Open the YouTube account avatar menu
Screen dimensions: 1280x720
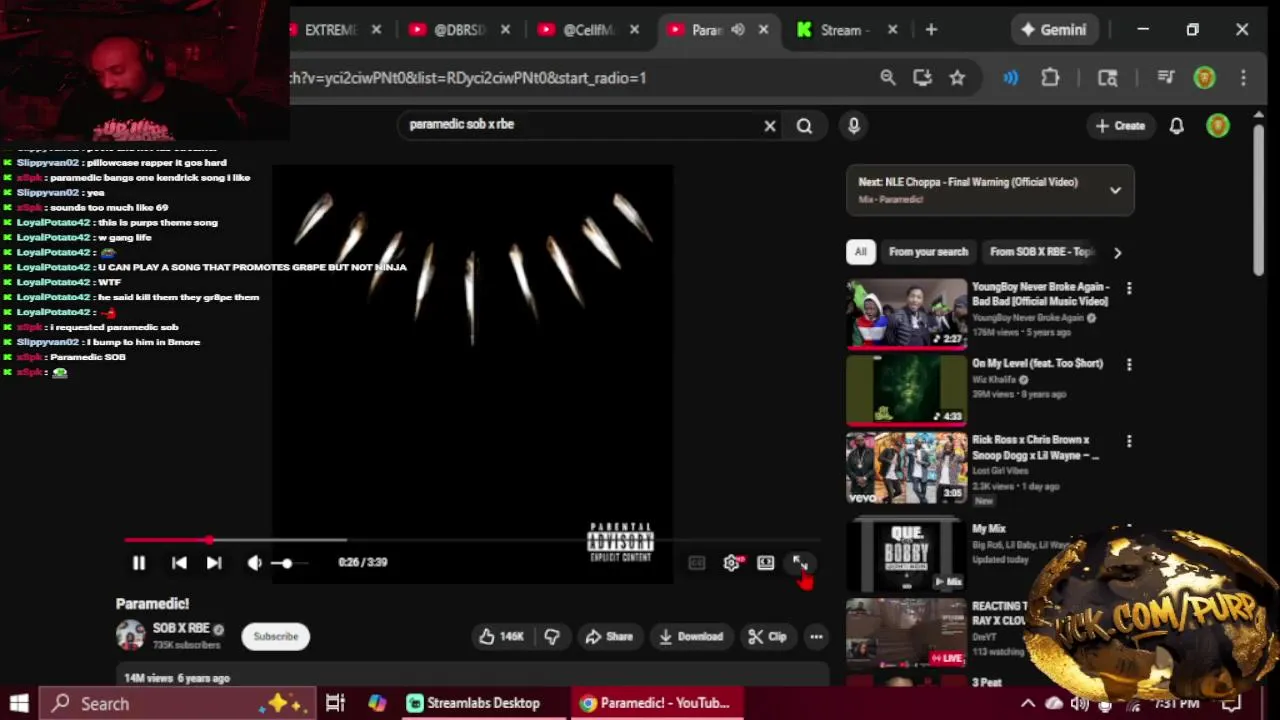(x=1218, y=126)
